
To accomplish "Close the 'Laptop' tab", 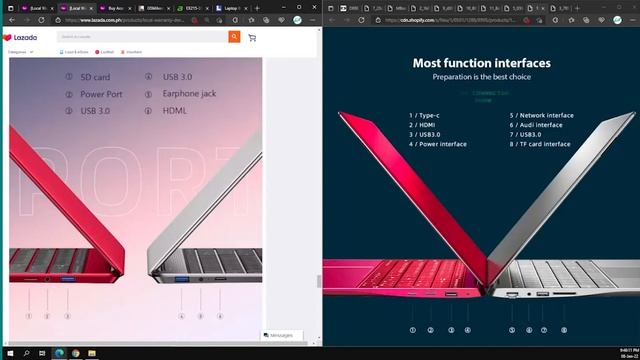I will 246,8.
